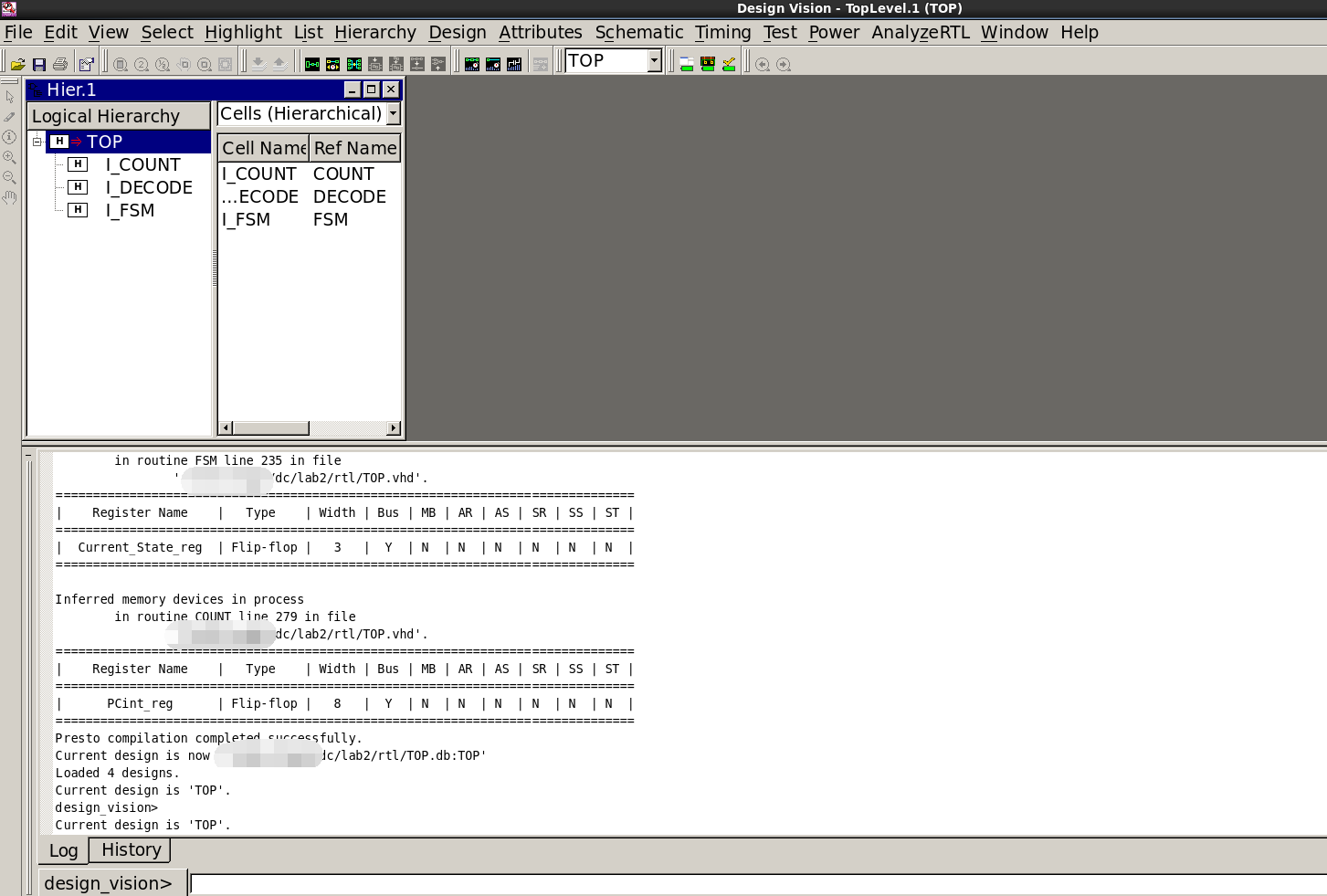Open the TOP design selector dropdown
This screenshot has height=896, width=1327.
(x=654, y=59)
